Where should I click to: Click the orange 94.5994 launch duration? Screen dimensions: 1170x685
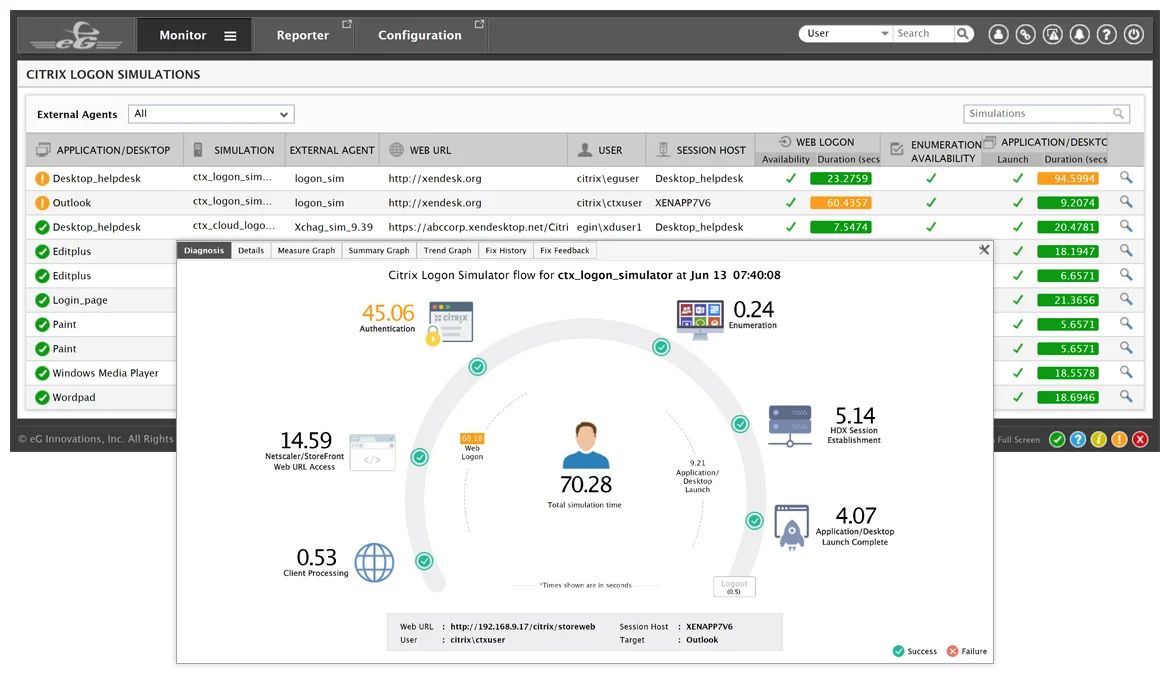(x=1068, y=178)
